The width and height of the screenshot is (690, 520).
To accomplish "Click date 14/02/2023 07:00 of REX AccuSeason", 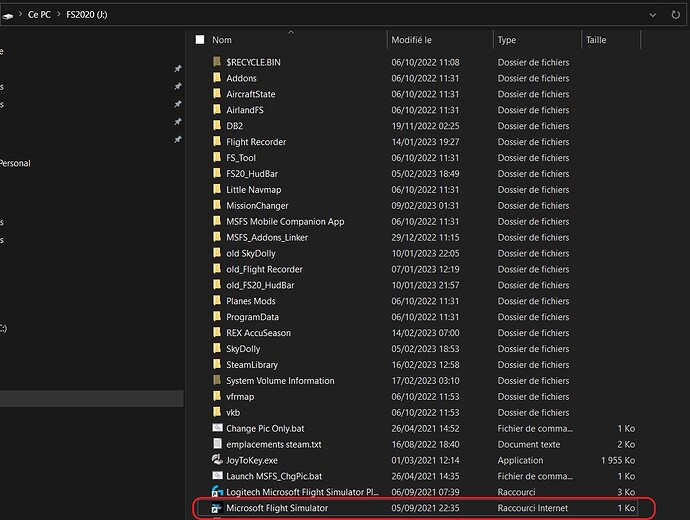I will tap(425, 333).
